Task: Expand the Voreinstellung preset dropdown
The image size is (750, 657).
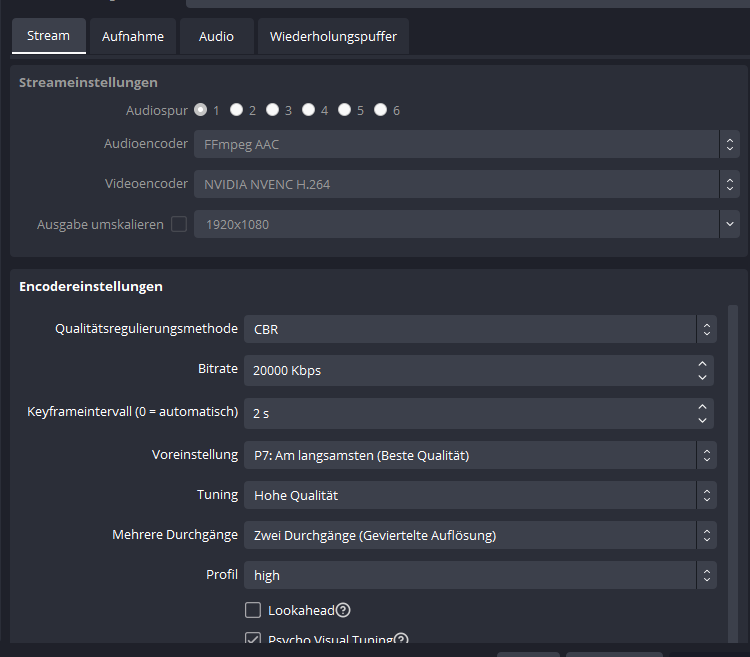Action: pyautogui.click(x=480, y=455)
